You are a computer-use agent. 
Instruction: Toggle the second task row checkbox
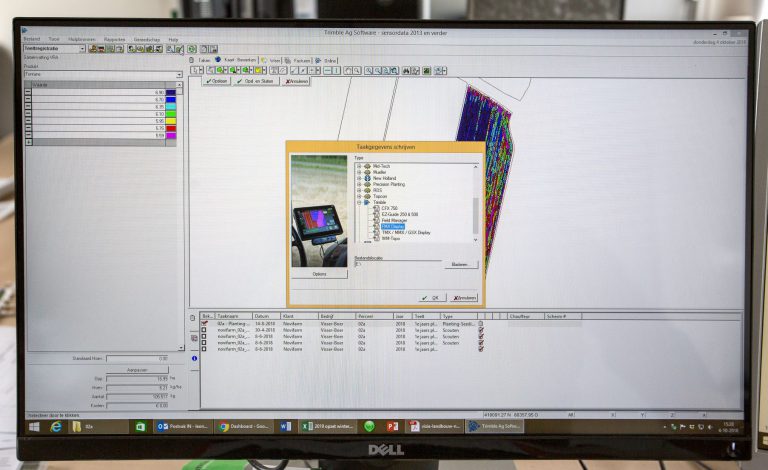pyautogui.click(x=206, y=331)
